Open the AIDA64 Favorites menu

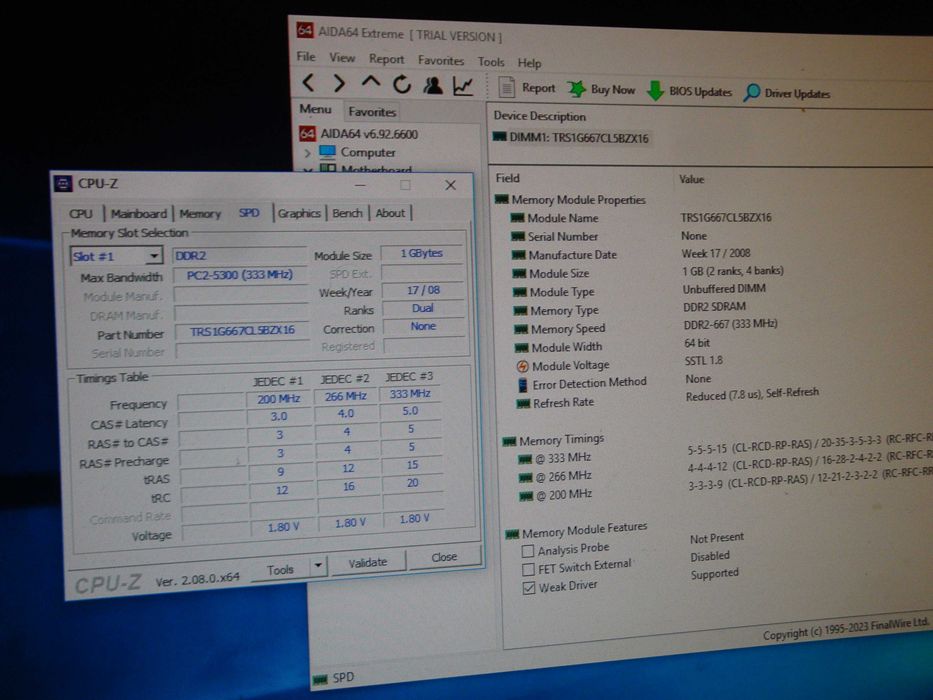click(440, 60)
